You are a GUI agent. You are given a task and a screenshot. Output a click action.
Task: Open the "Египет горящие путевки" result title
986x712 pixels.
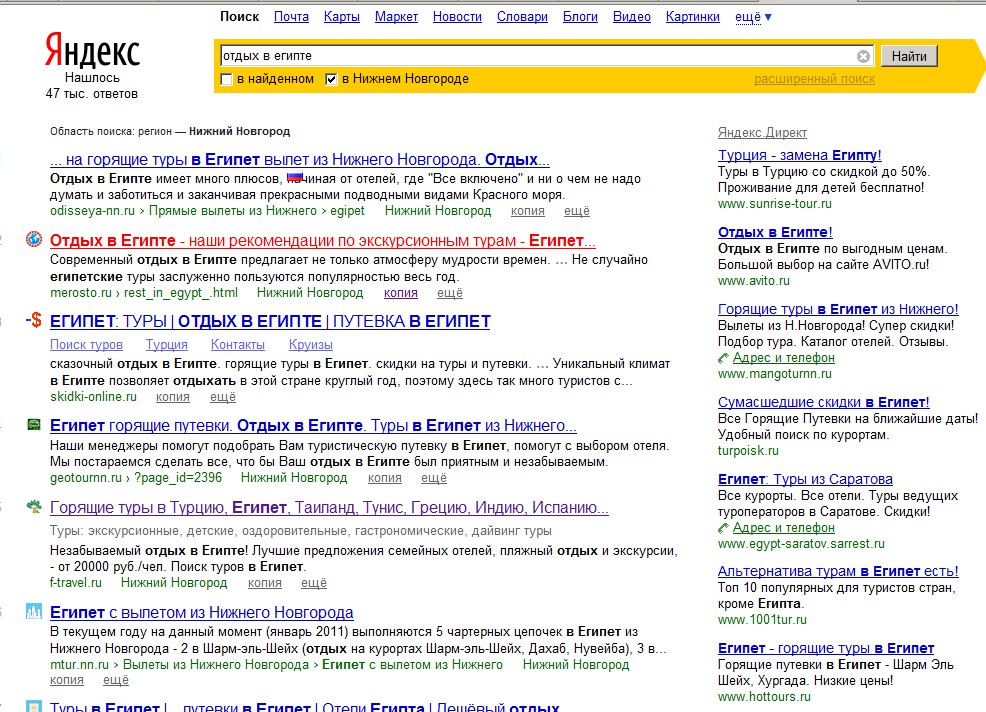pyautogui.click(x=313, y=426)
